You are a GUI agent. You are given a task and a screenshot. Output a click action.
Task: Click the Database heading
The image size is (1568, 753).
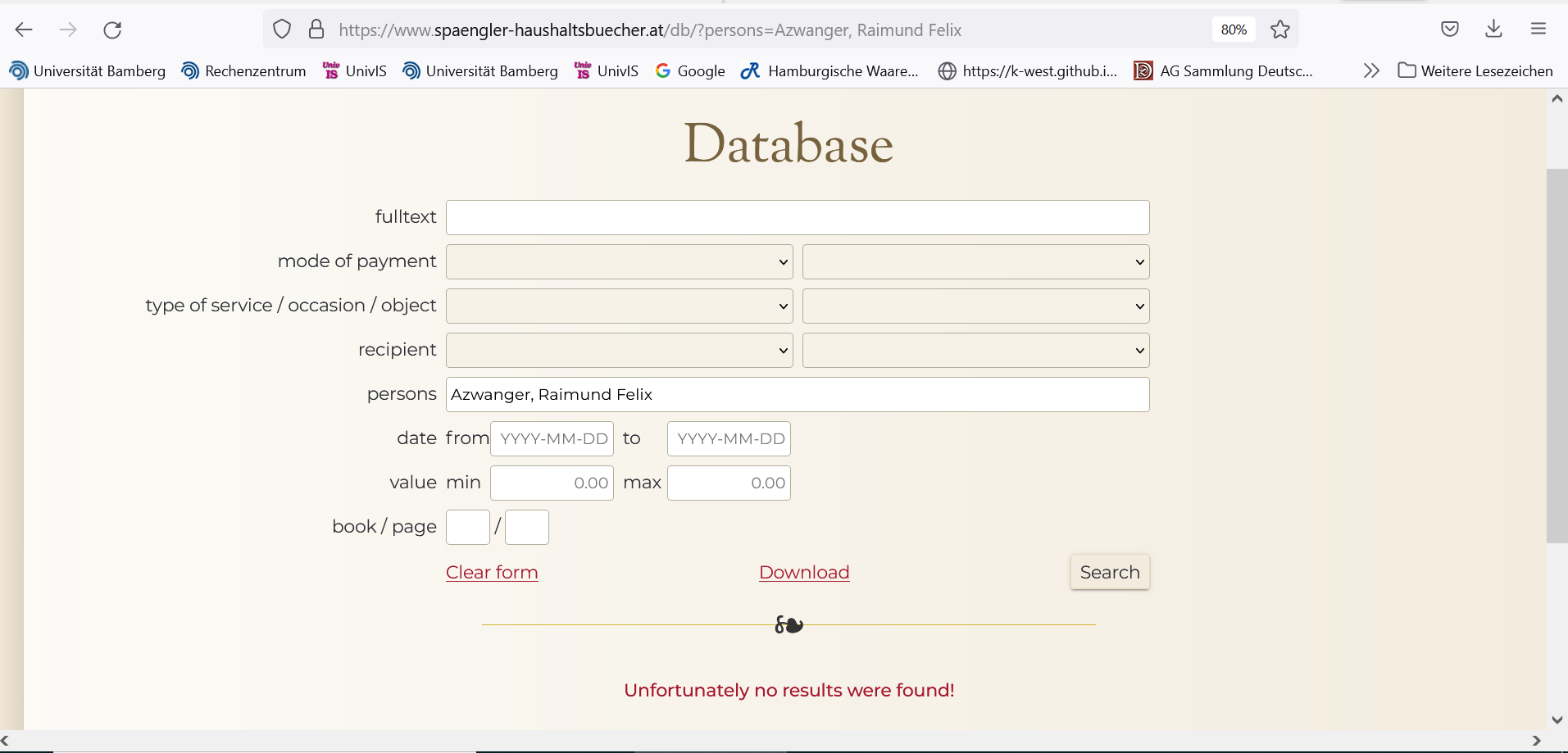tap(789, 143)
